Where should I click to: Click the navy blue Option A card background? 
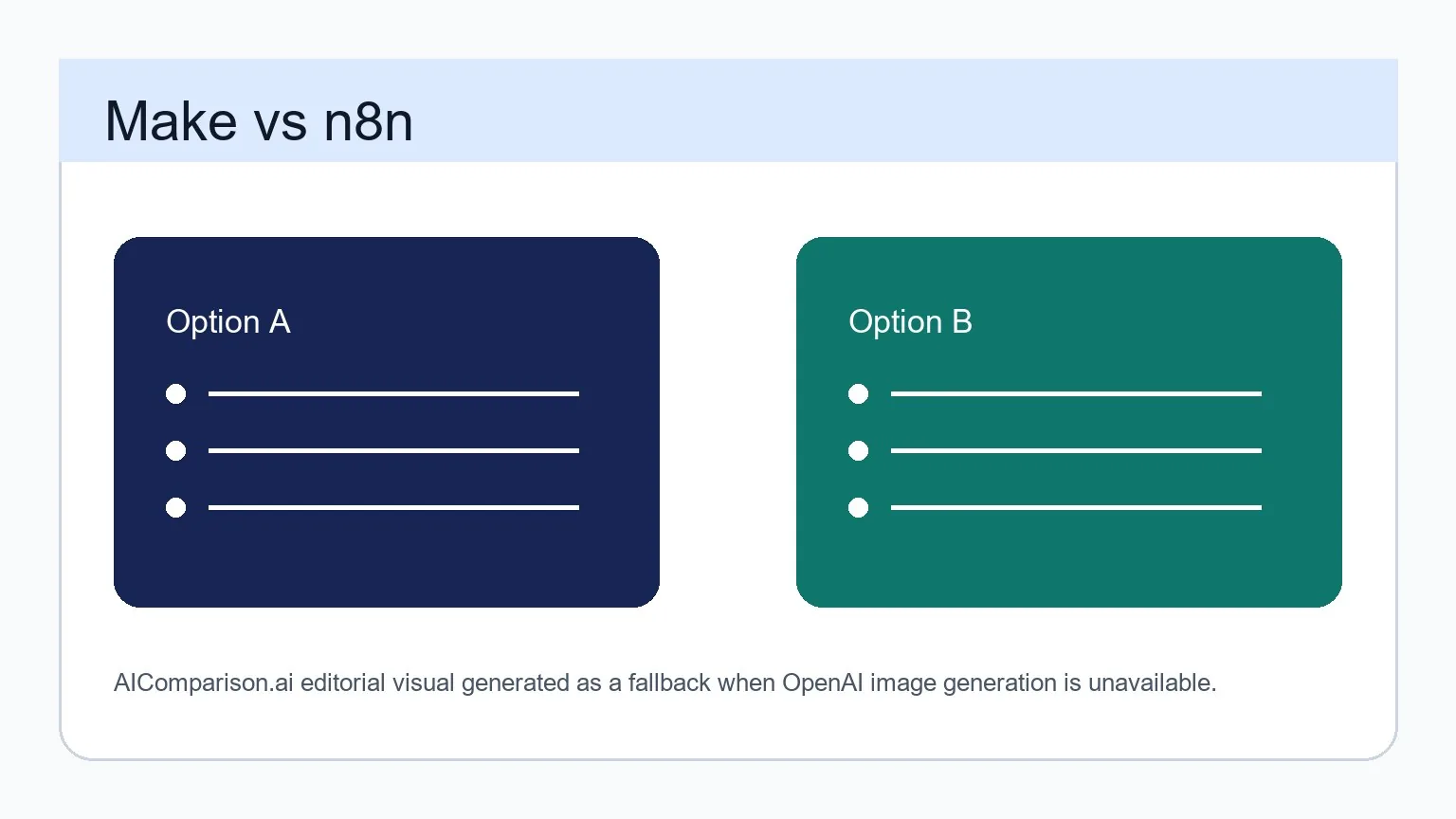tap(387, 559)
